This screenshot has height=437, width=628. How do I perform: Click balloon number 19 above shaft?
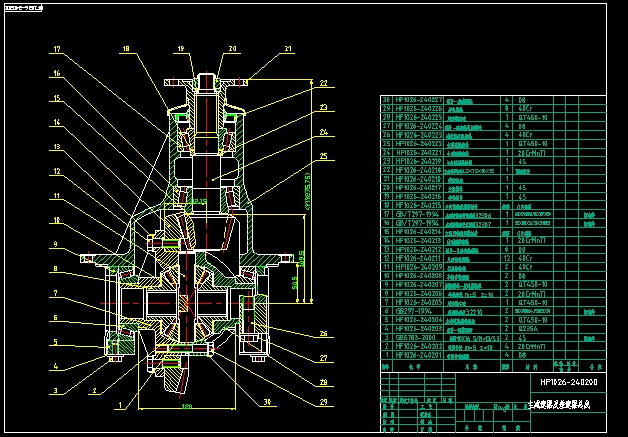click(x=180, y=48)
